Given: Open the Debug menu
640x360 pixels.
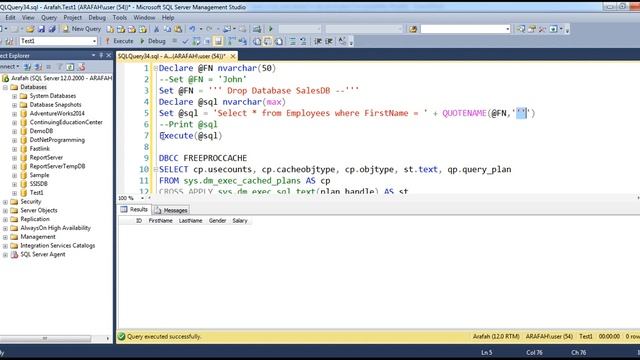Looking at the screenshot, I should [x=97, y=18].
